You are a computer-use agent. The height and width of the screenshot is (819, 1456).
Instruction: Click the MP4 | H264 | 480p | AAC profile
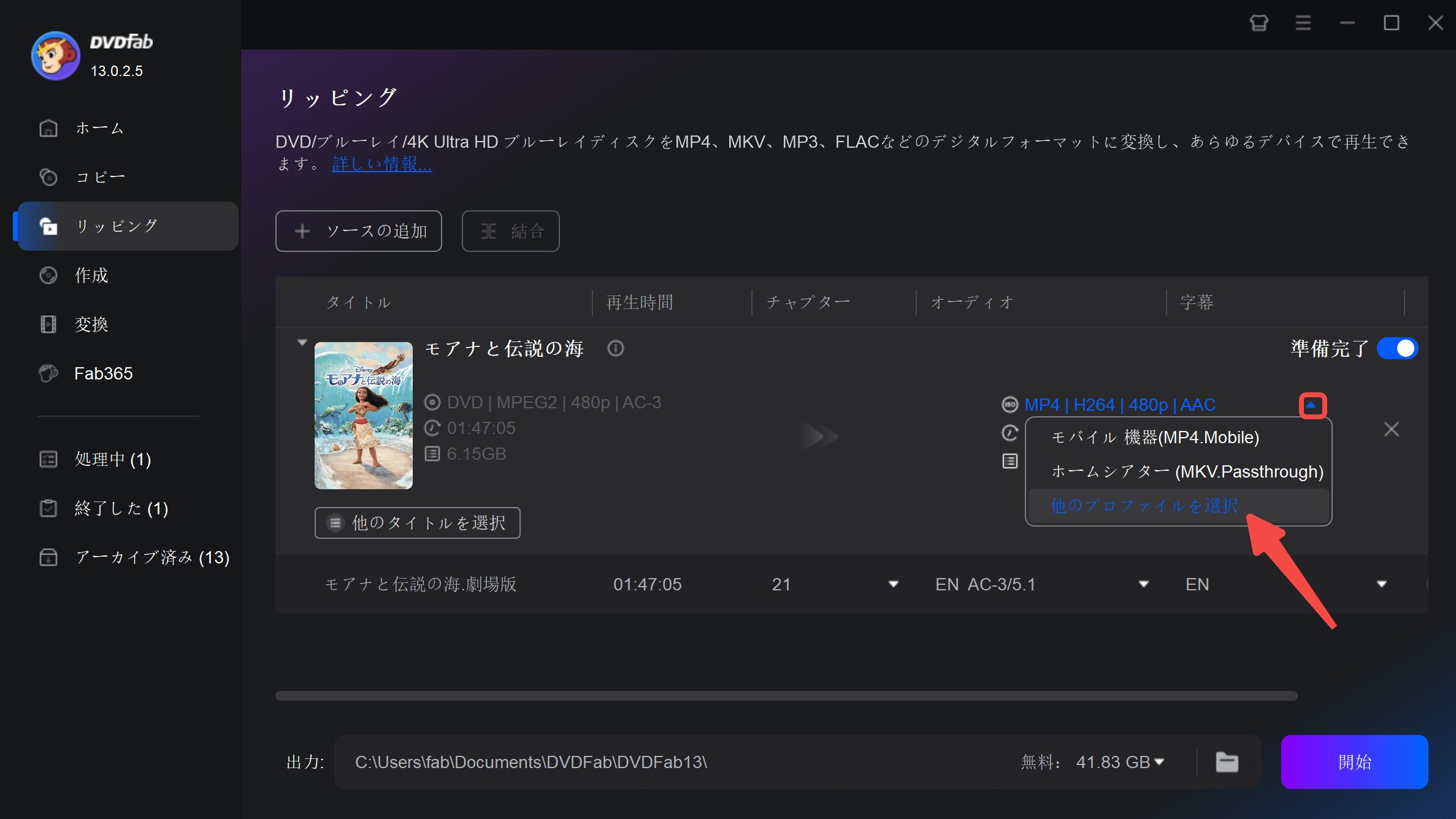tap(1120, 405)
